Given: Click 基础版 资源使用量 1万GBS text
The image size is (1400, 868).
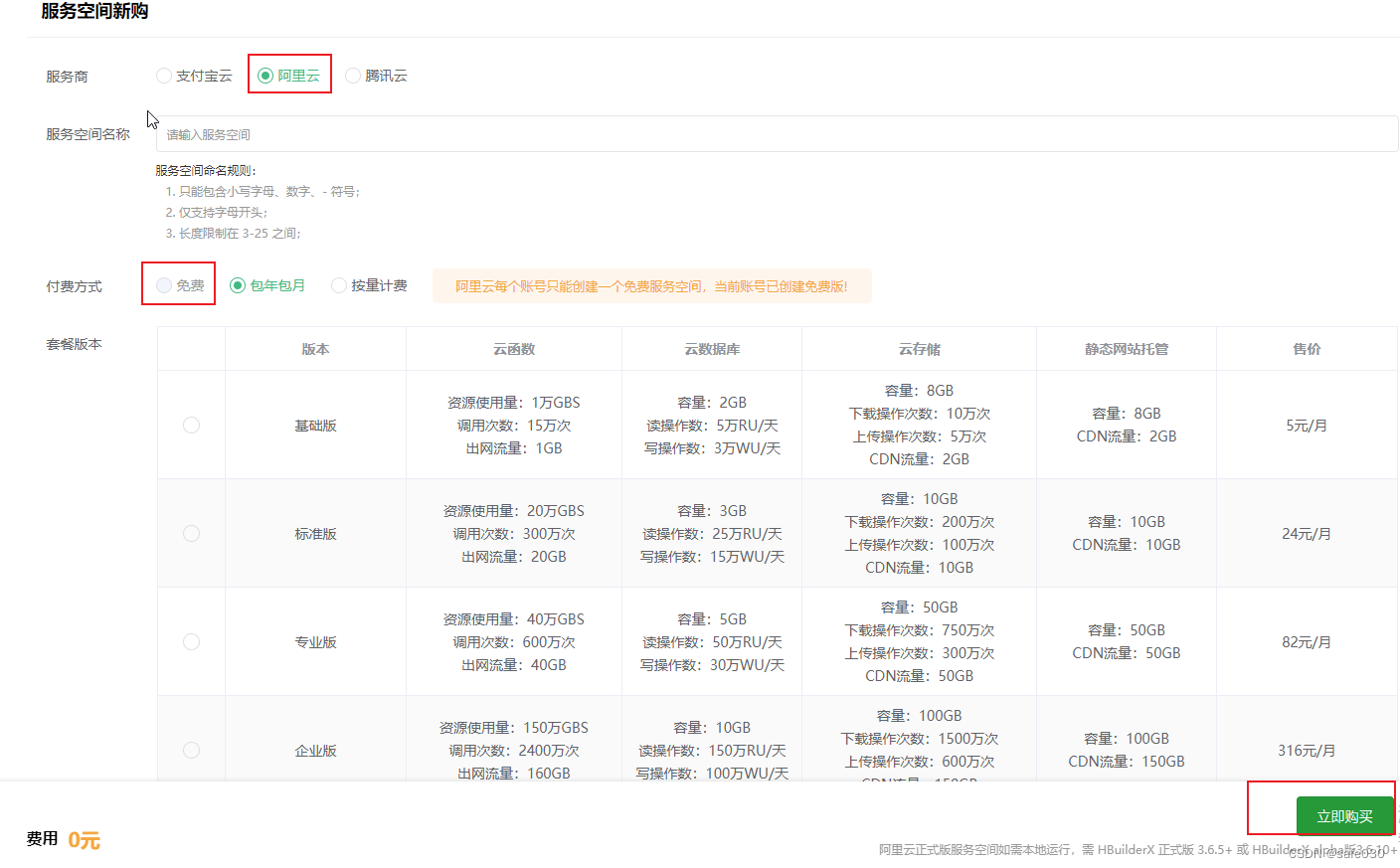Looking at the screenshot, I should (x=514, y=403).
